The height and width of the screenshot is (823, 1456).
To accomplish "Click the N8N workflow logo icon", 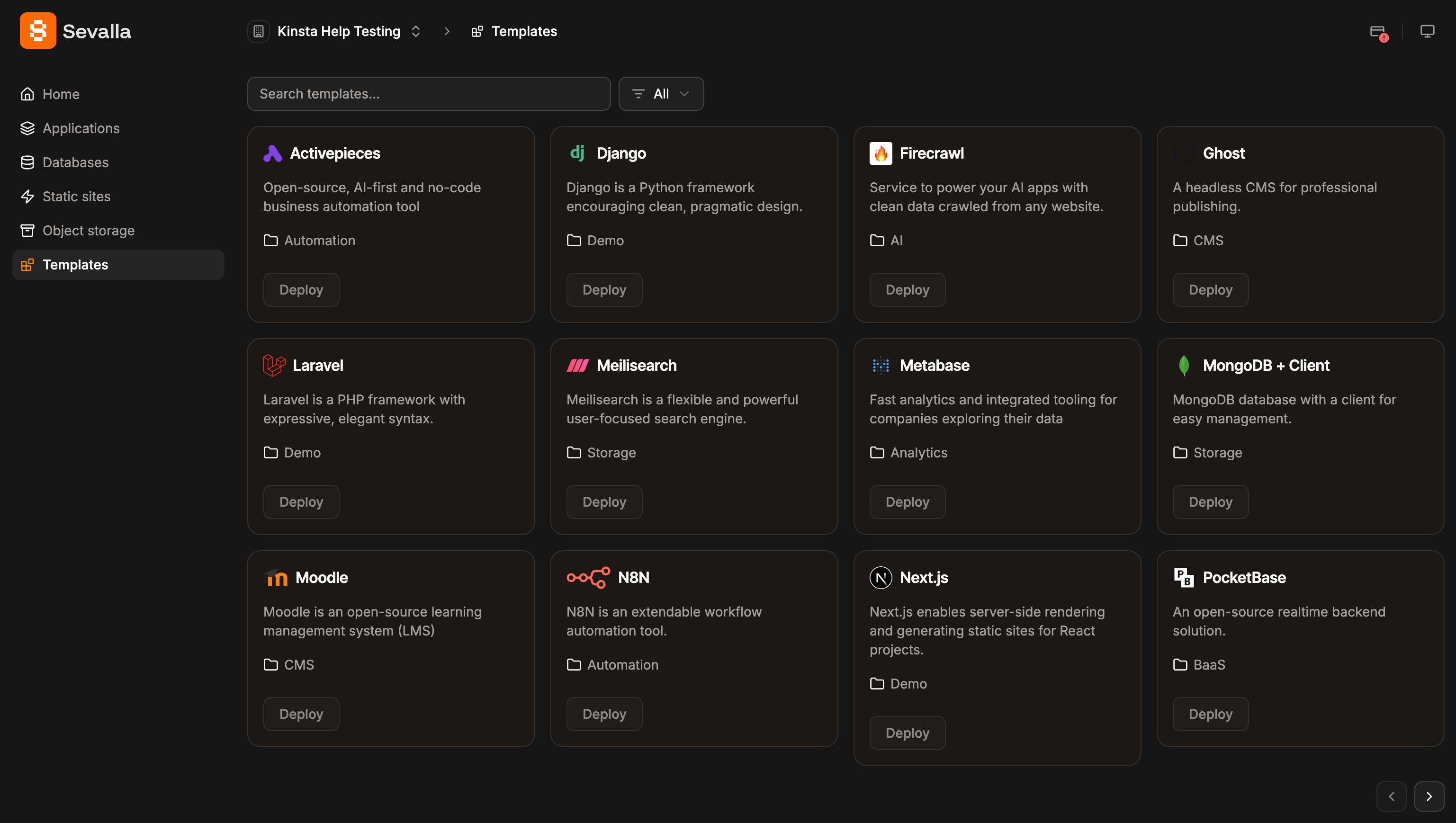I will tap(588, 577).
